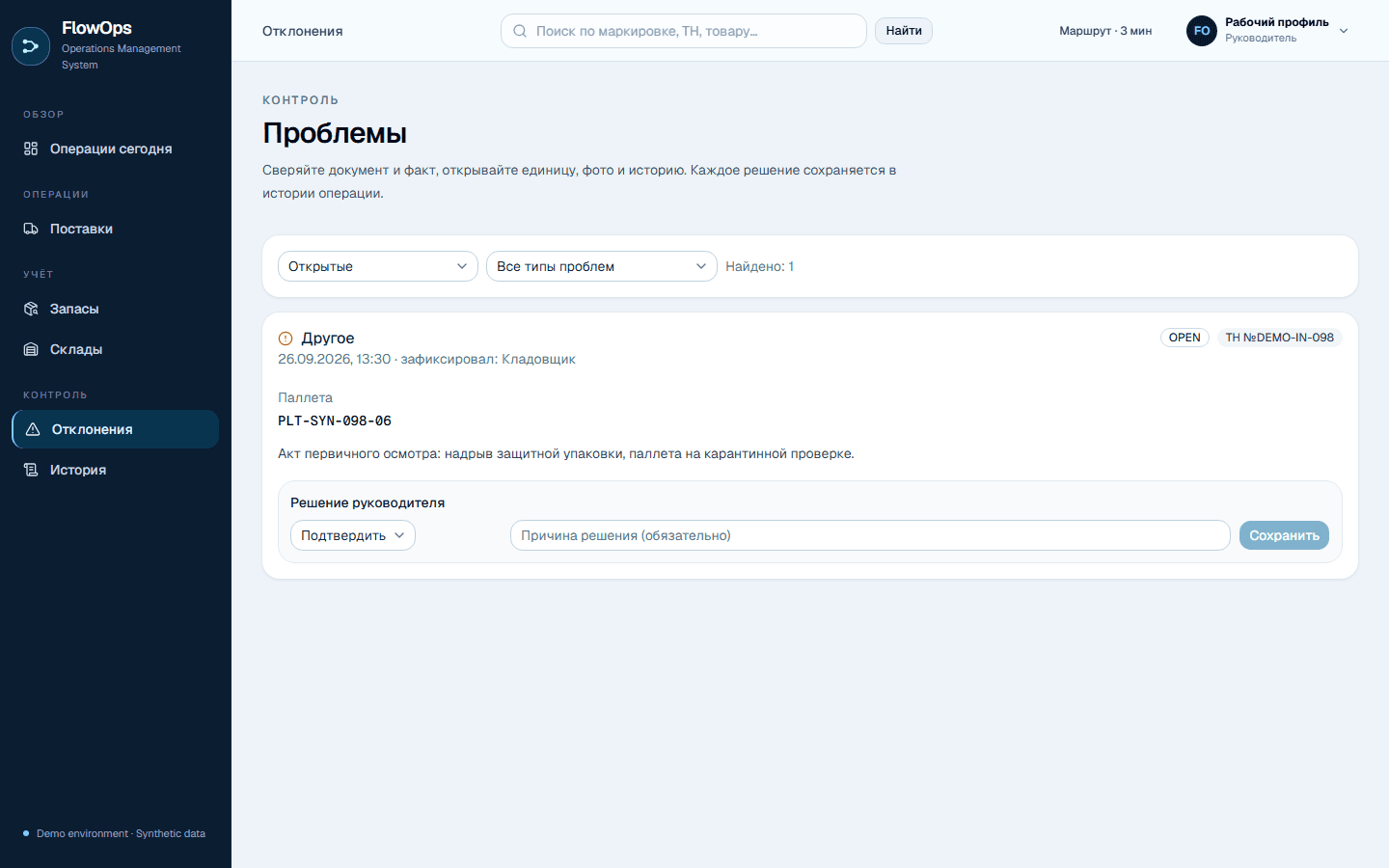Click the alert icon next to Другое
Screen dimensions: 1389x868
286,339
